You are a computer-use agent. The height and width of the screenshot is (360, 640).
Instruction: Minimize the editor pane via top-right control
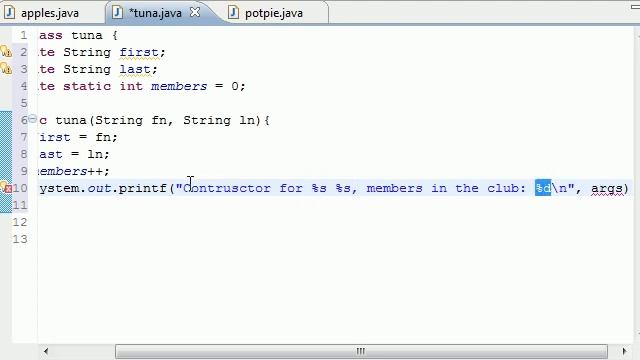pyautogui.click(x=635, y=7)
